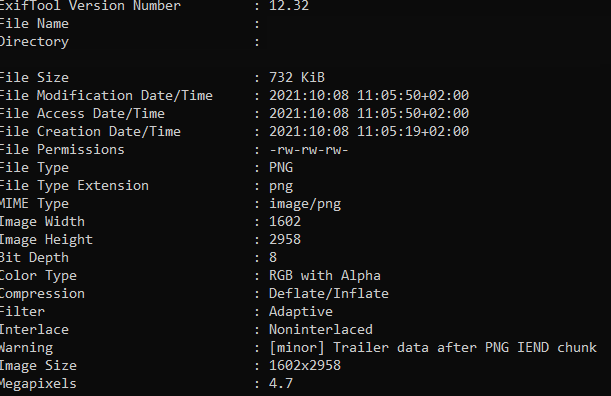Viewport: 611px width, 396px height.
Task: Select the File Creation Date/Time value
Action: pos(369,131)
